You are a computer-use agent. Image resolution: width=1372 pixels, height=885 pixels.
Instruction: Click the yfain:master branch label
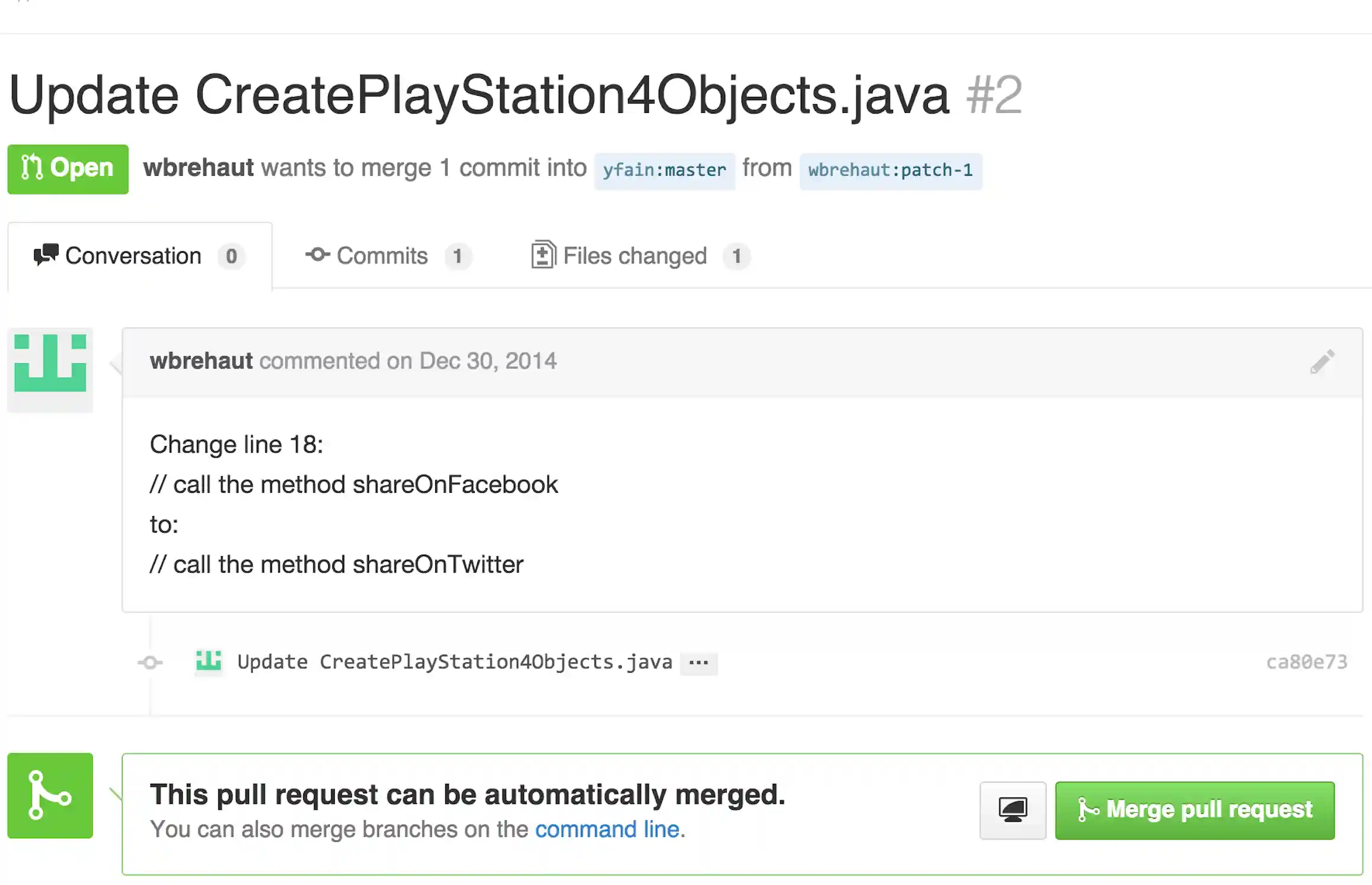(664, 170)
